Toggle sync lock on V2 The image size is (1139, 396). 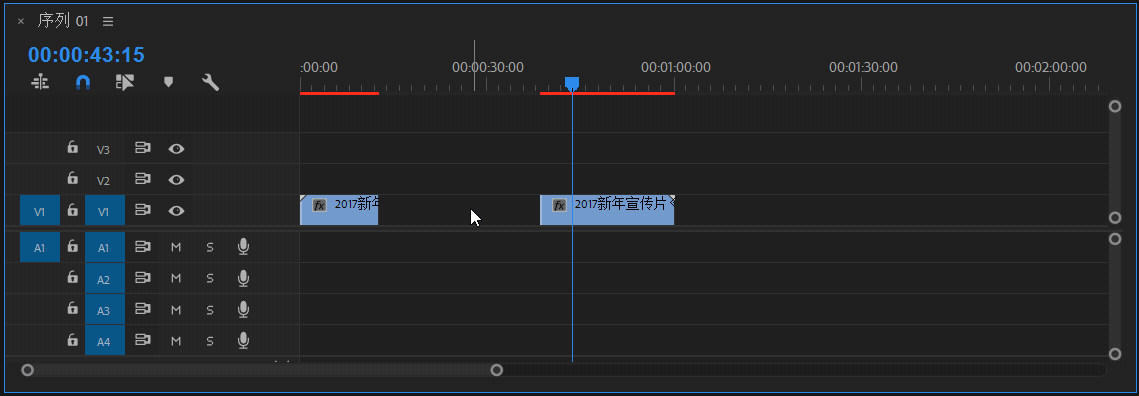142,179
